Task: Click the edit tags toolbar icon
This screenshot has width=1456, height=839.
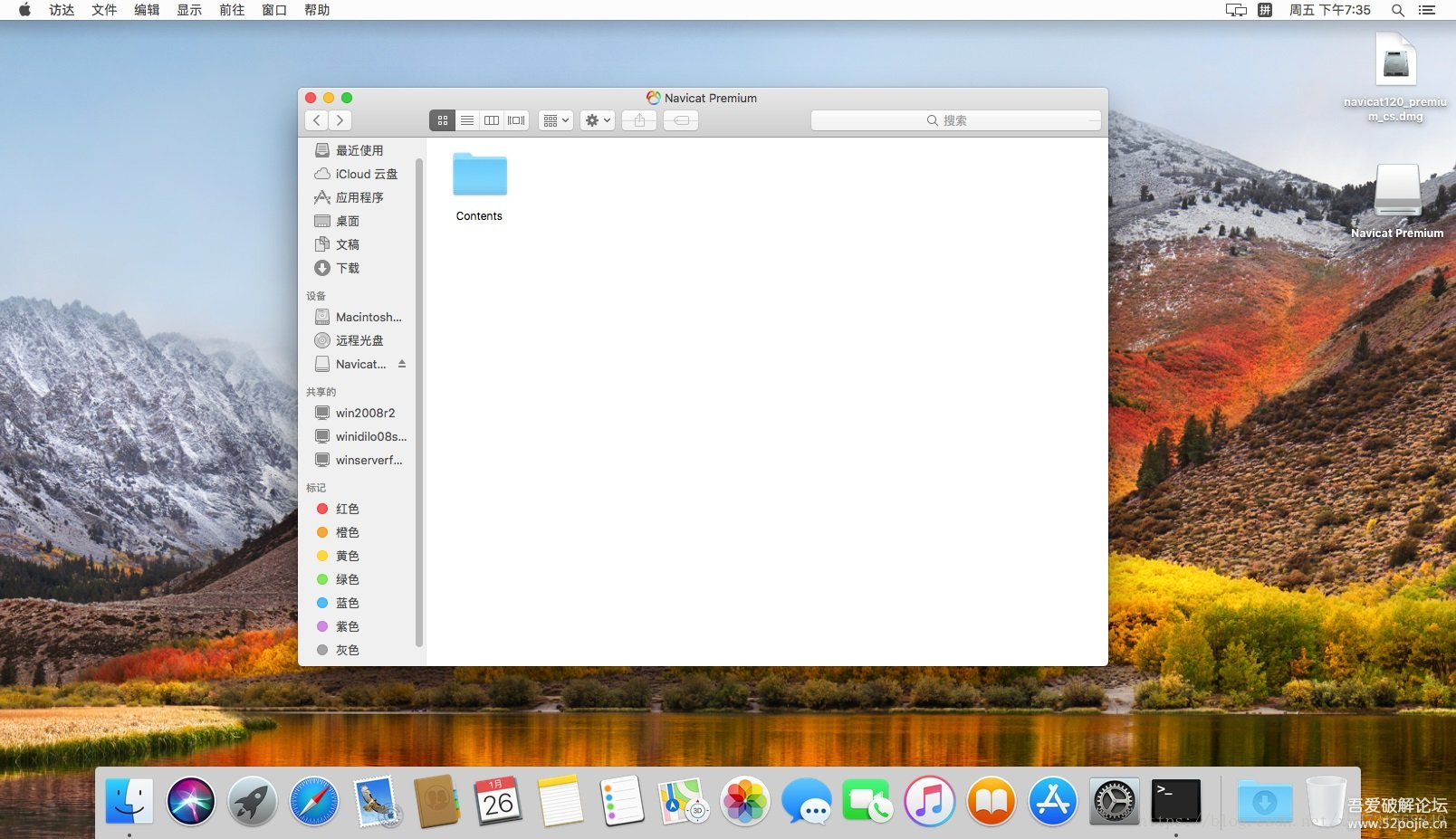Action: click(x=681, y=120)
